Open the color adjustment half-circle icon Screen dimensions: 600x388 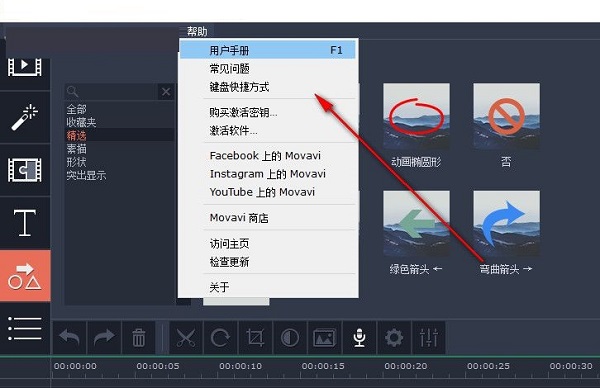coord(290,337)
